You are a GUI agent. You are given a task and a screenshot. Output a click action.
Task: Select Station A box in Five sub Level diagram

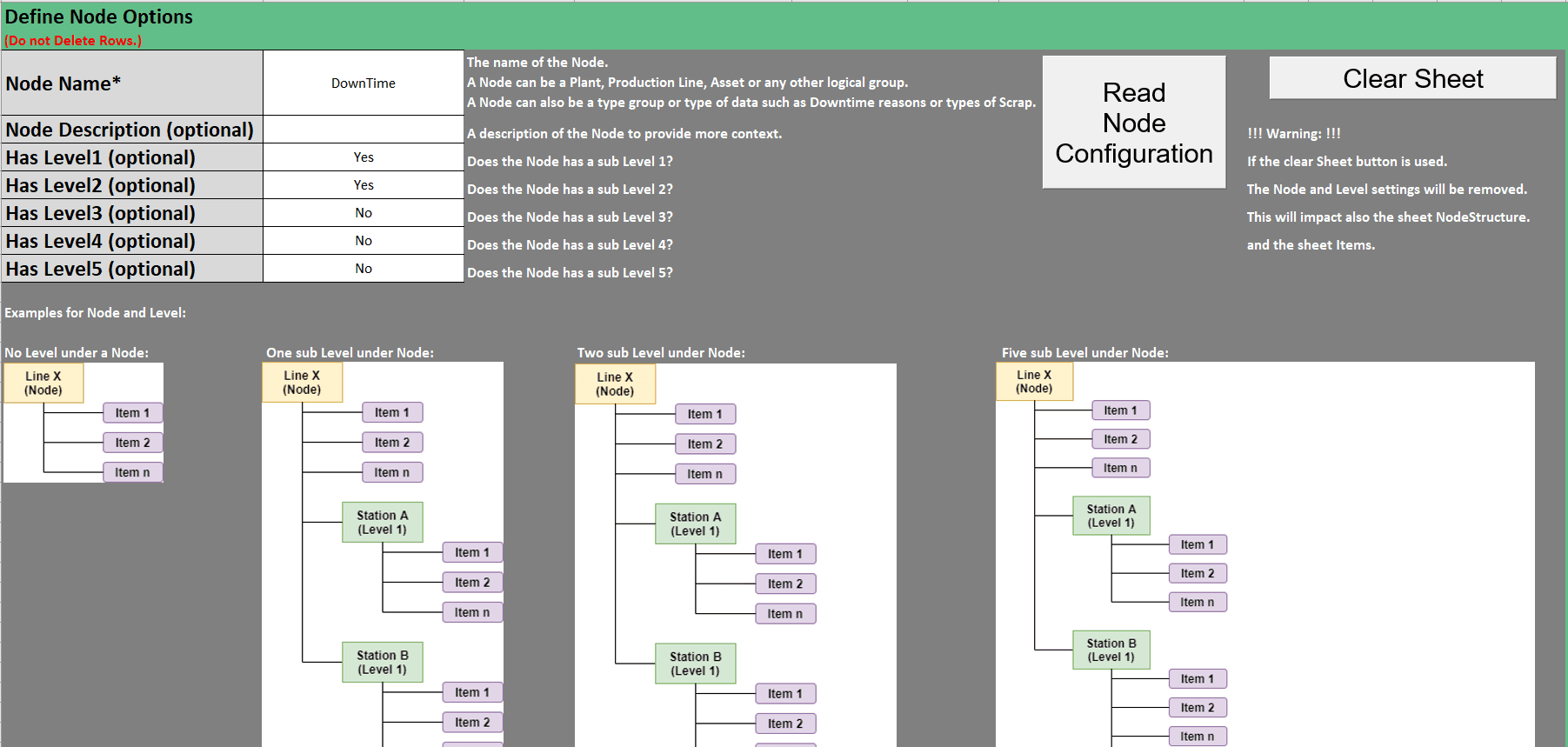point(1111,516)
